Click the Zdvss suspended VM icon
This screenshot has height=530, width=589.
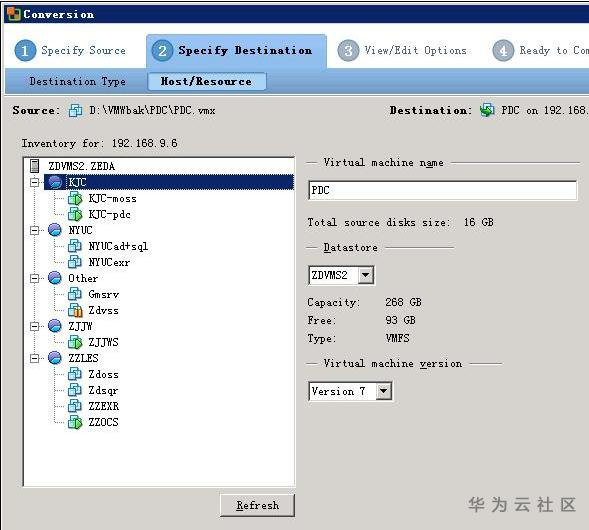pyautogui.click(x=75, y=310)
